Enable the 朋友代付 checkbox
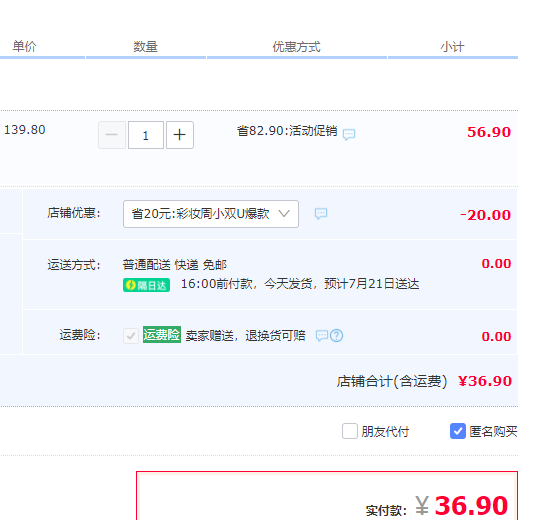 [350, 431]
